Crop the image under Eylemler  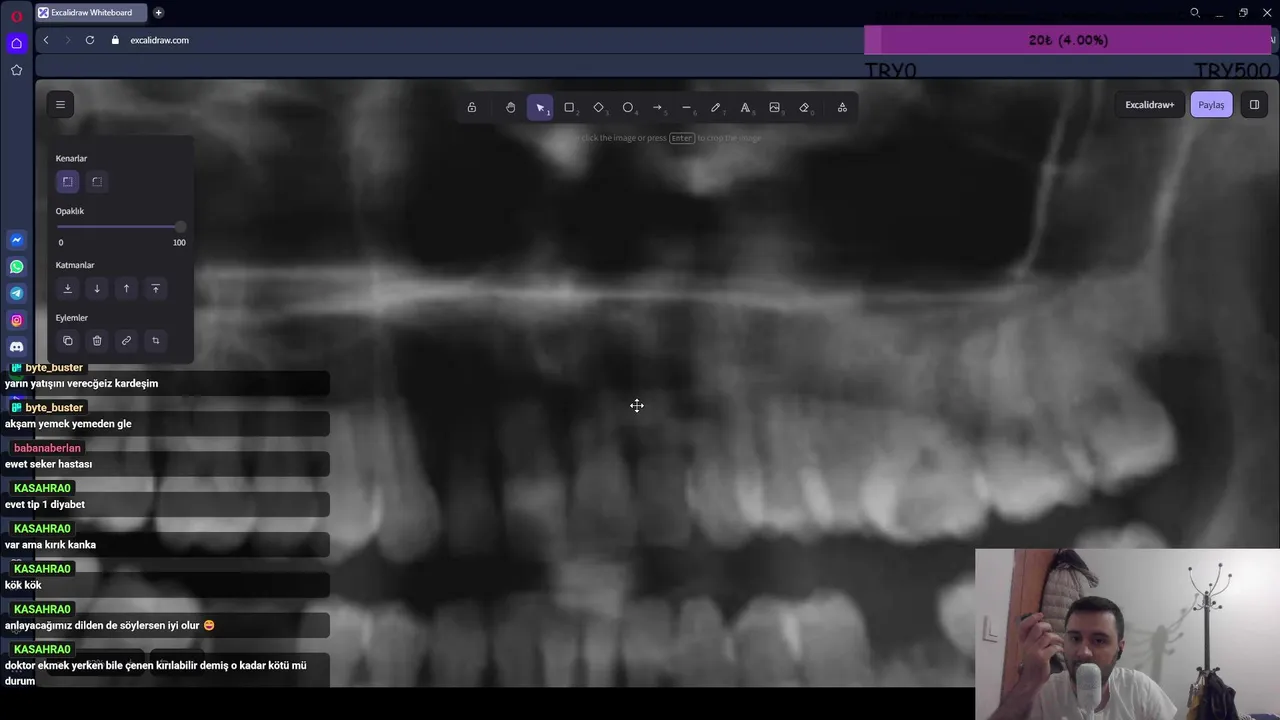[155, 341]
